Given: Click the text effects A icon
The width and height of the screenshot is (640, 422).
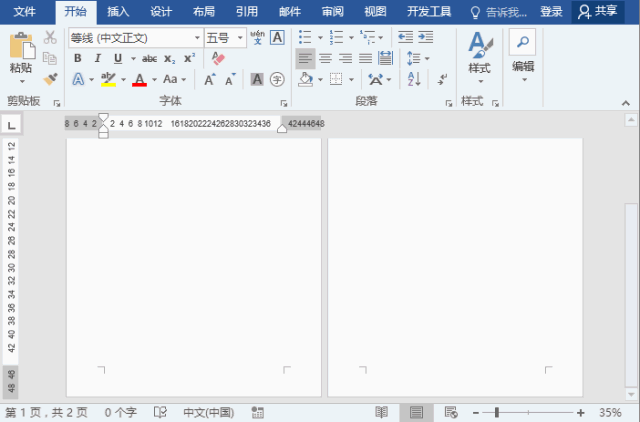Looking at the screenshot, I should click(78, 79).
